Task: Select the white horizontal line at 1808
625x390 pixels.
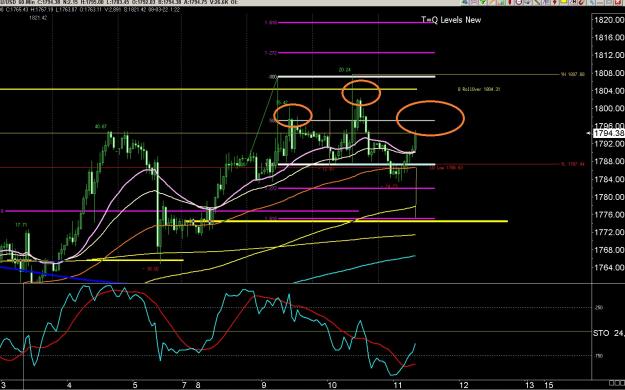Action: pos(356,76)
